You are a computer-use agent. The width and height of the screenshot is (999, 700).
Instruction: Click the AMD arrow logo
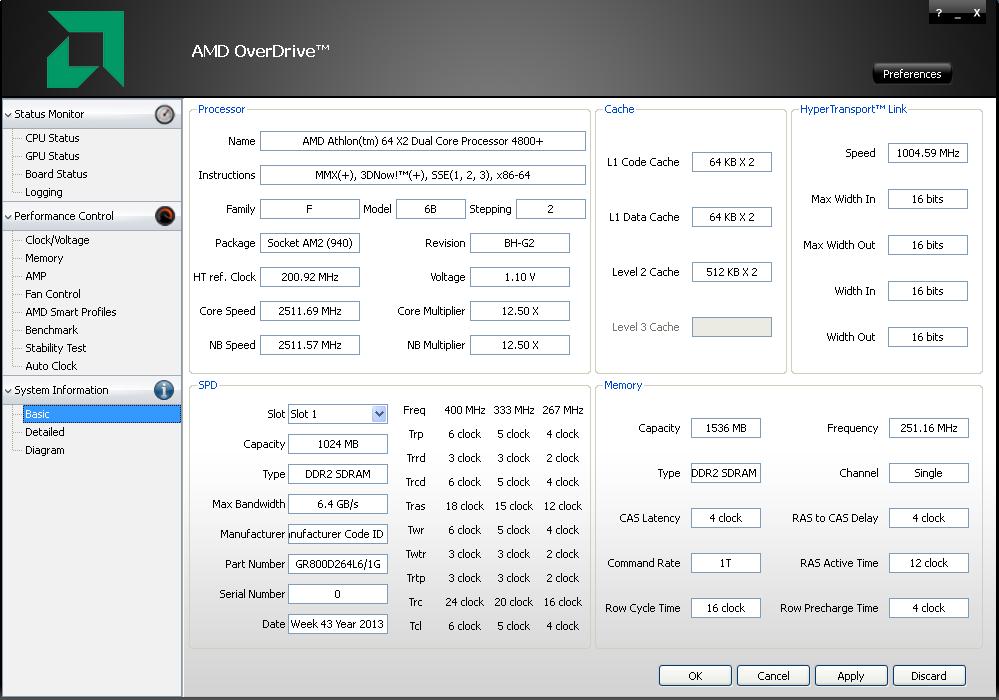point(85,49)
